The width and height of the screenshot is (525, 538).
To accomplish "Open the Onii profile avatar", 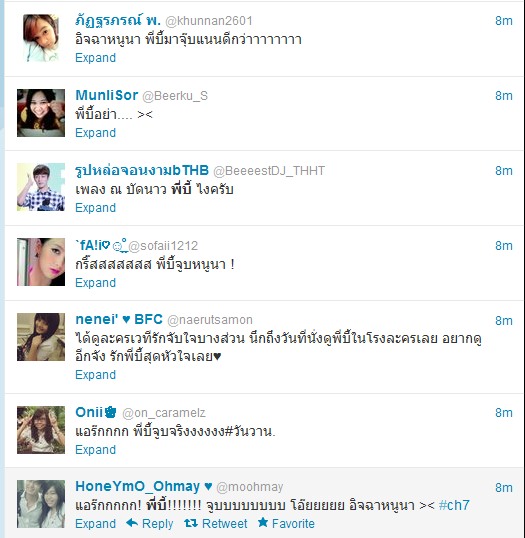I will pyautogui.click(x=41, y=430).
